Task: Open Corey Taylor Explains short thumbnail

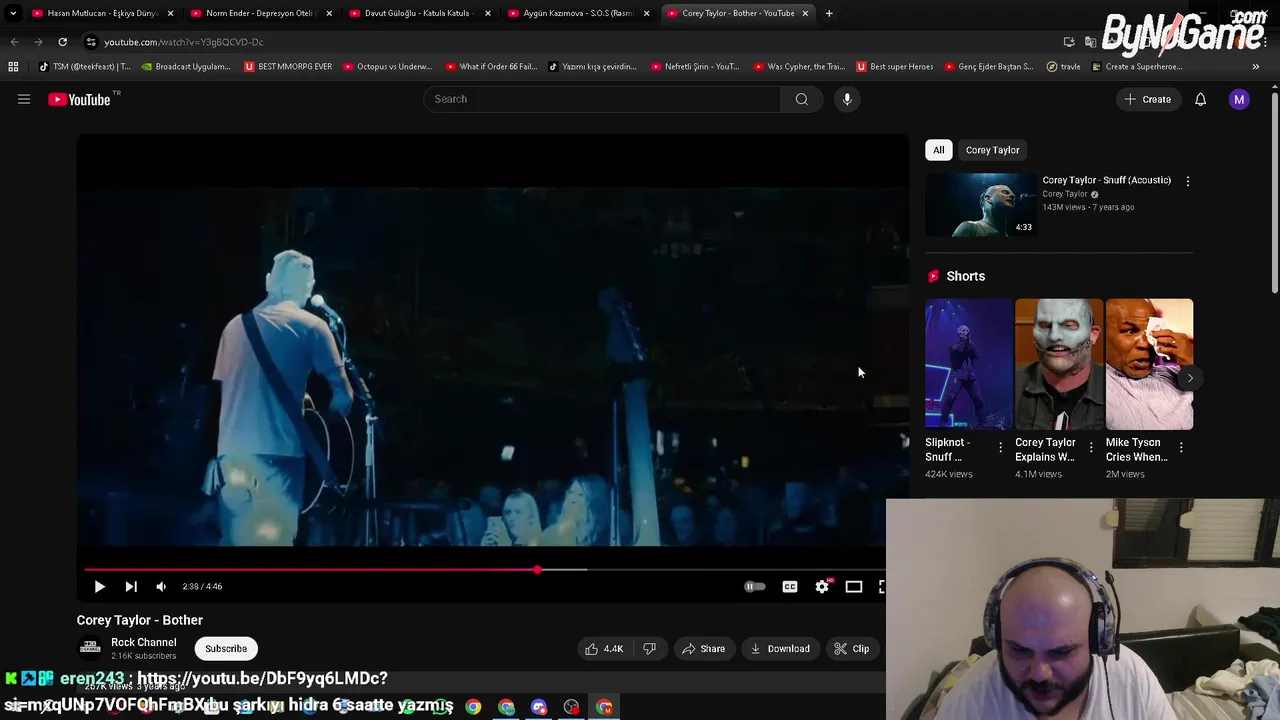Action: tap(1059, 364)
